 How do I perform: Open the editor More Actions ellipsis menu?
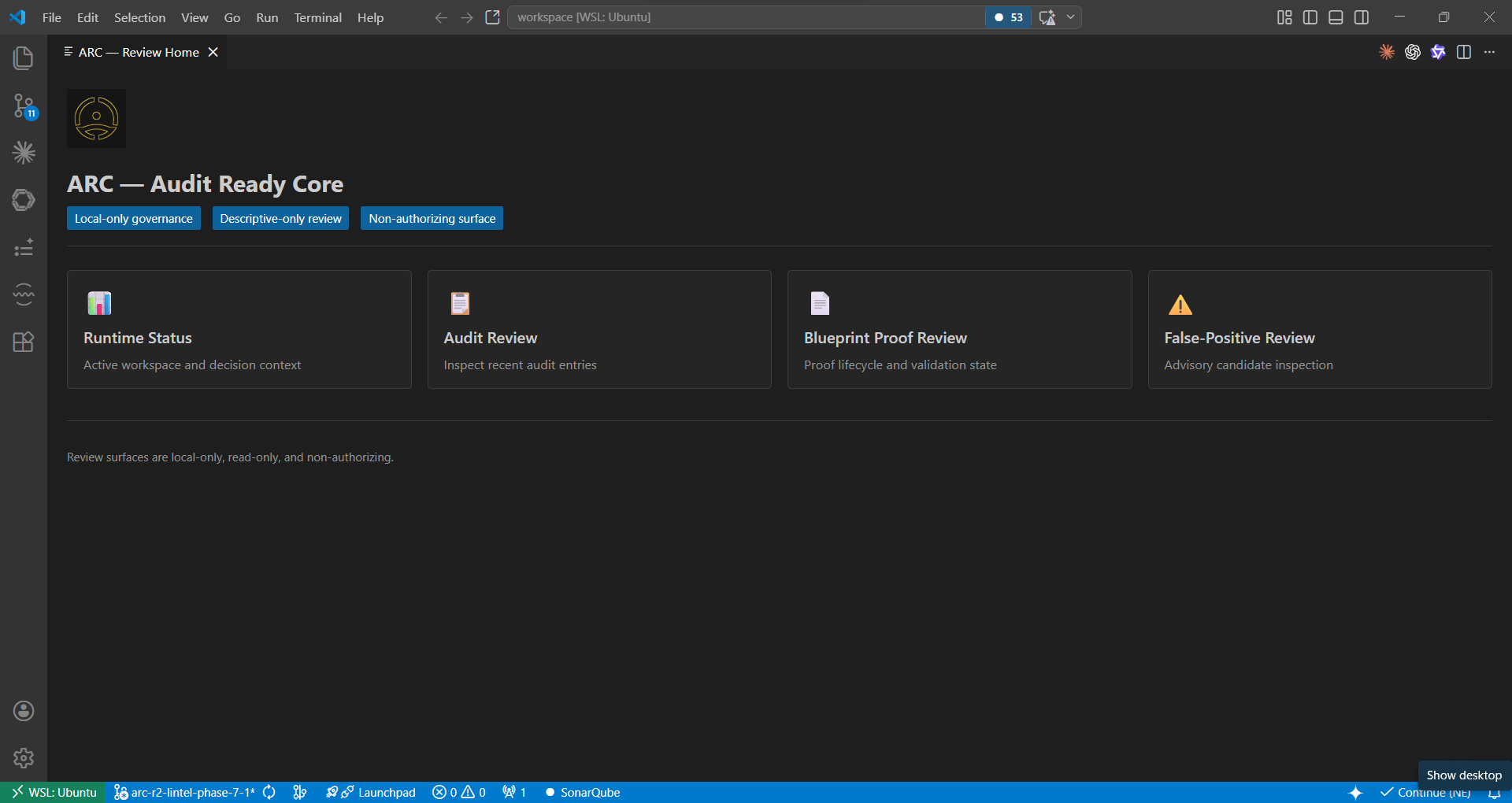pos(1489,52)
